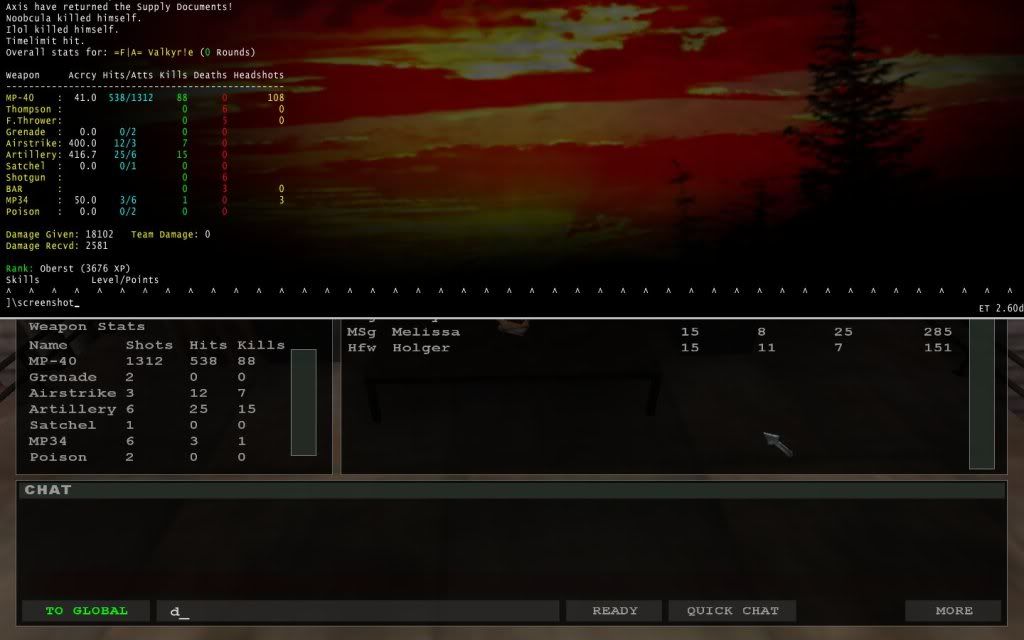This screenshot has width=1024, height=640.
Task: Click the "Damage Recvd: 2581" console text
Action: [x=57, y=246]
